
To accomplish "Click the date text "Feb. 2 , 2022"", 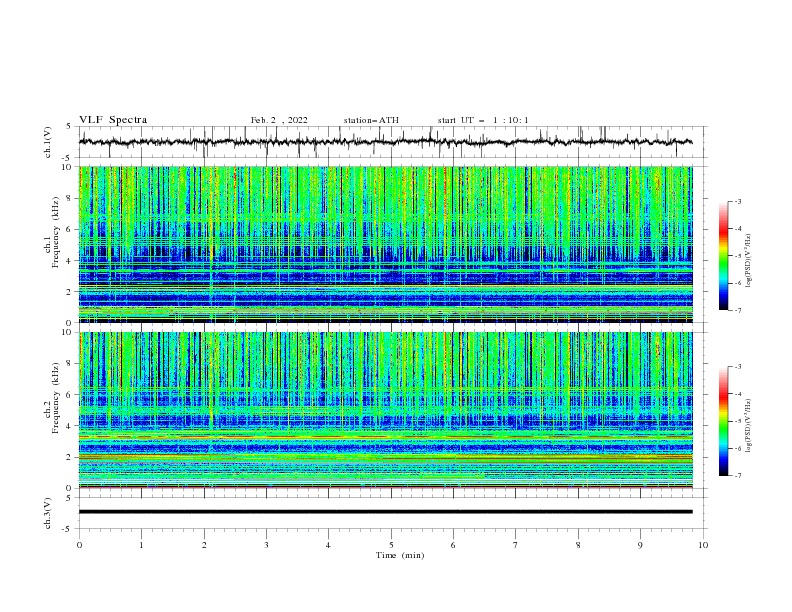I will (279, 120).
